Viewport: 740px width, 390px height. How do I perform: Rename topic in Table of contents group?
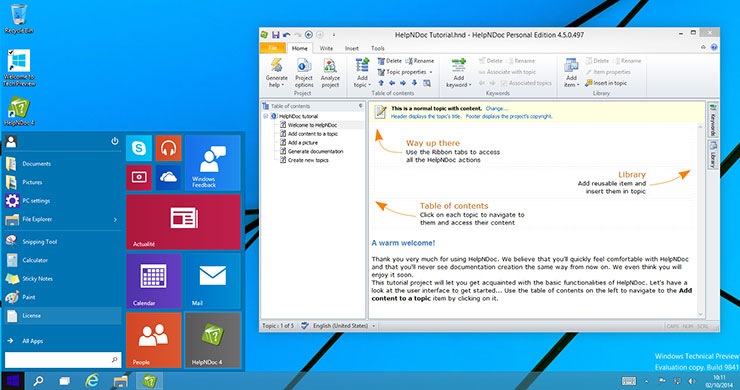420,61
